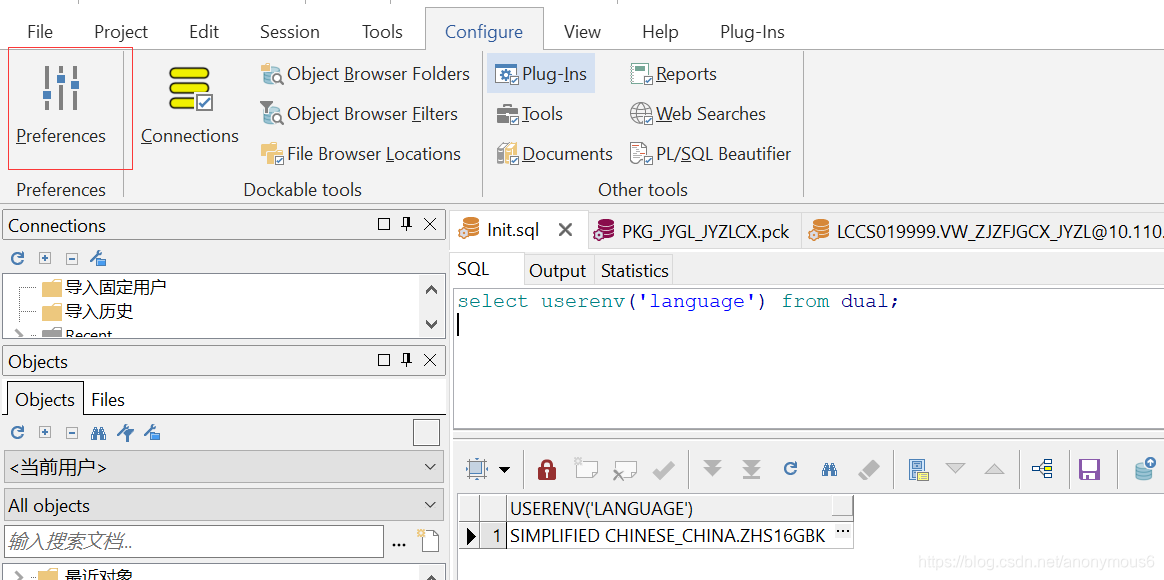Click the Plug-Ins button in Other tools

point(541,74)
